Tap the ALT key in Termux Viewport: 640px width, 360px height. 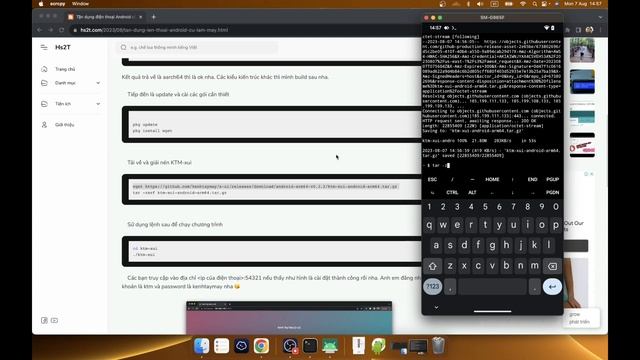472,192
